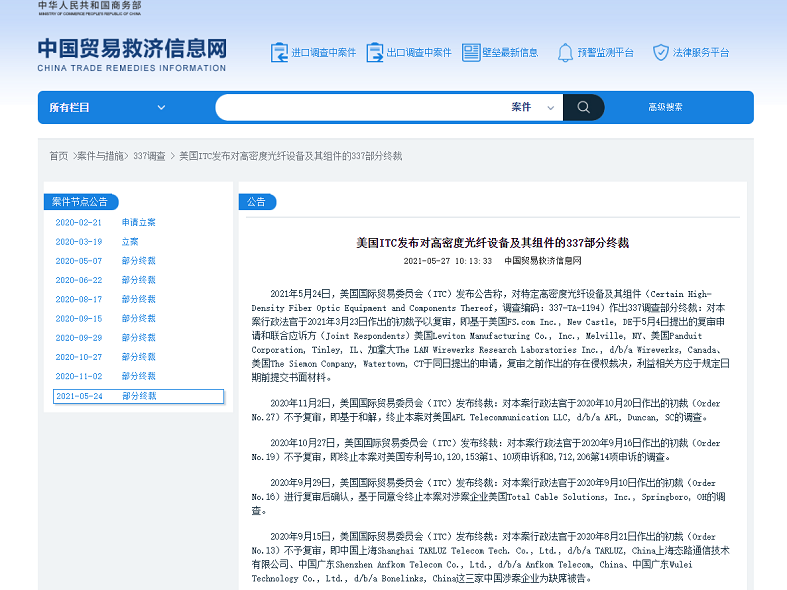This screenshot has height=590, width=787.
Task: Focus the search input field
Action: coord(361,107)
